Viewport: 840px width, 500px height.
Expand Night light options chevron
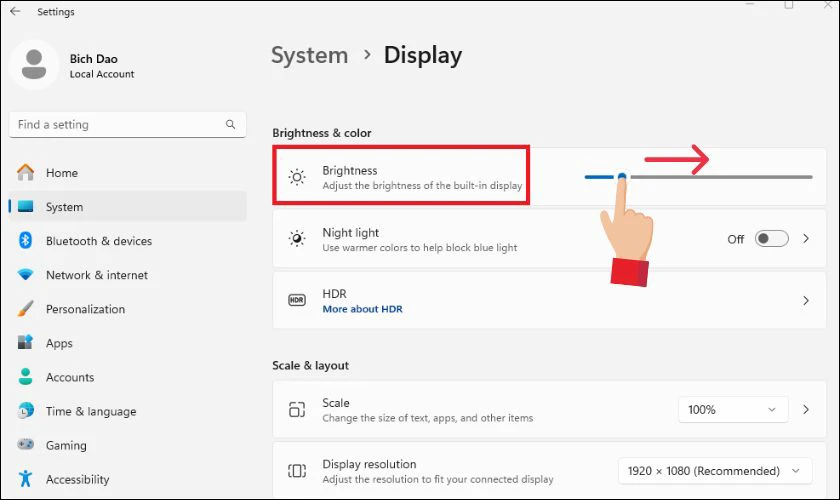(806, 238)
